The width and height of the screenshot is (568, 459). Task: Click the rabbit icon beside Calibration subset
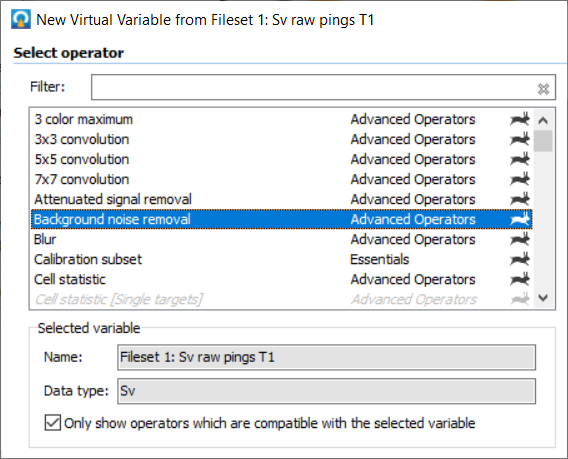[x=520, y=259]
